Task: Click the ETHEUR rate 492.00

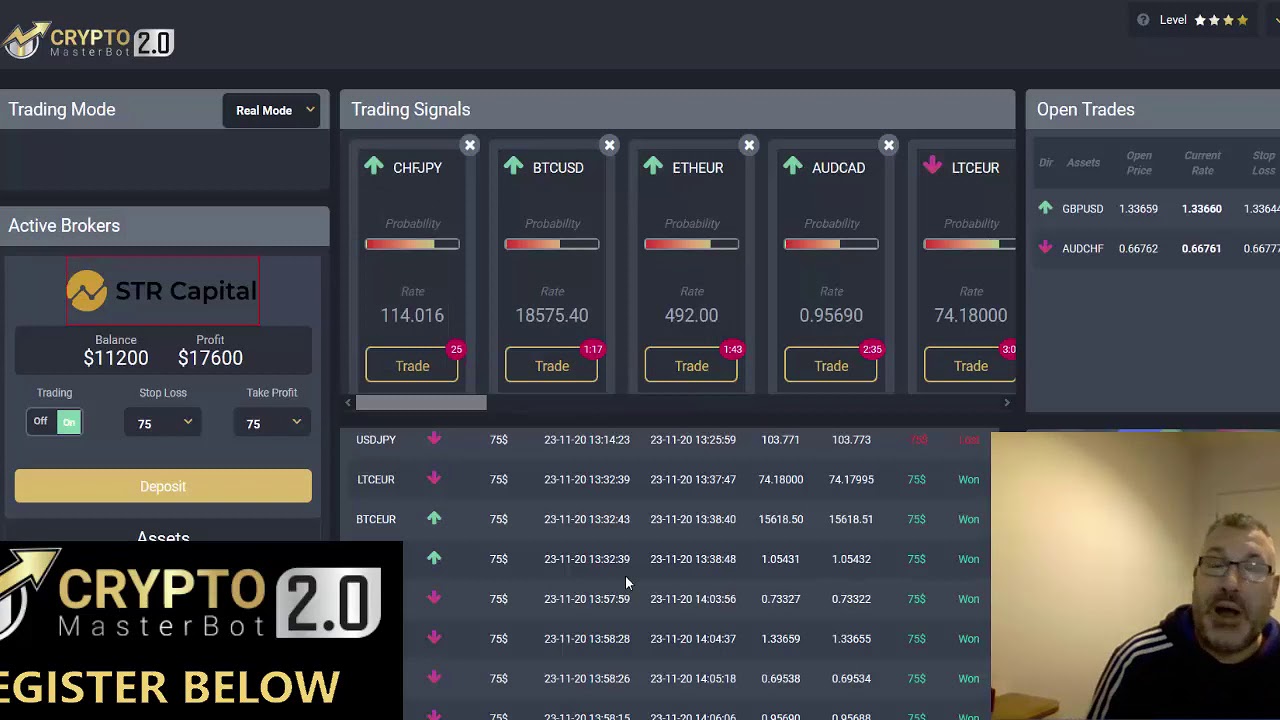Action: click(x=691, y=315)
